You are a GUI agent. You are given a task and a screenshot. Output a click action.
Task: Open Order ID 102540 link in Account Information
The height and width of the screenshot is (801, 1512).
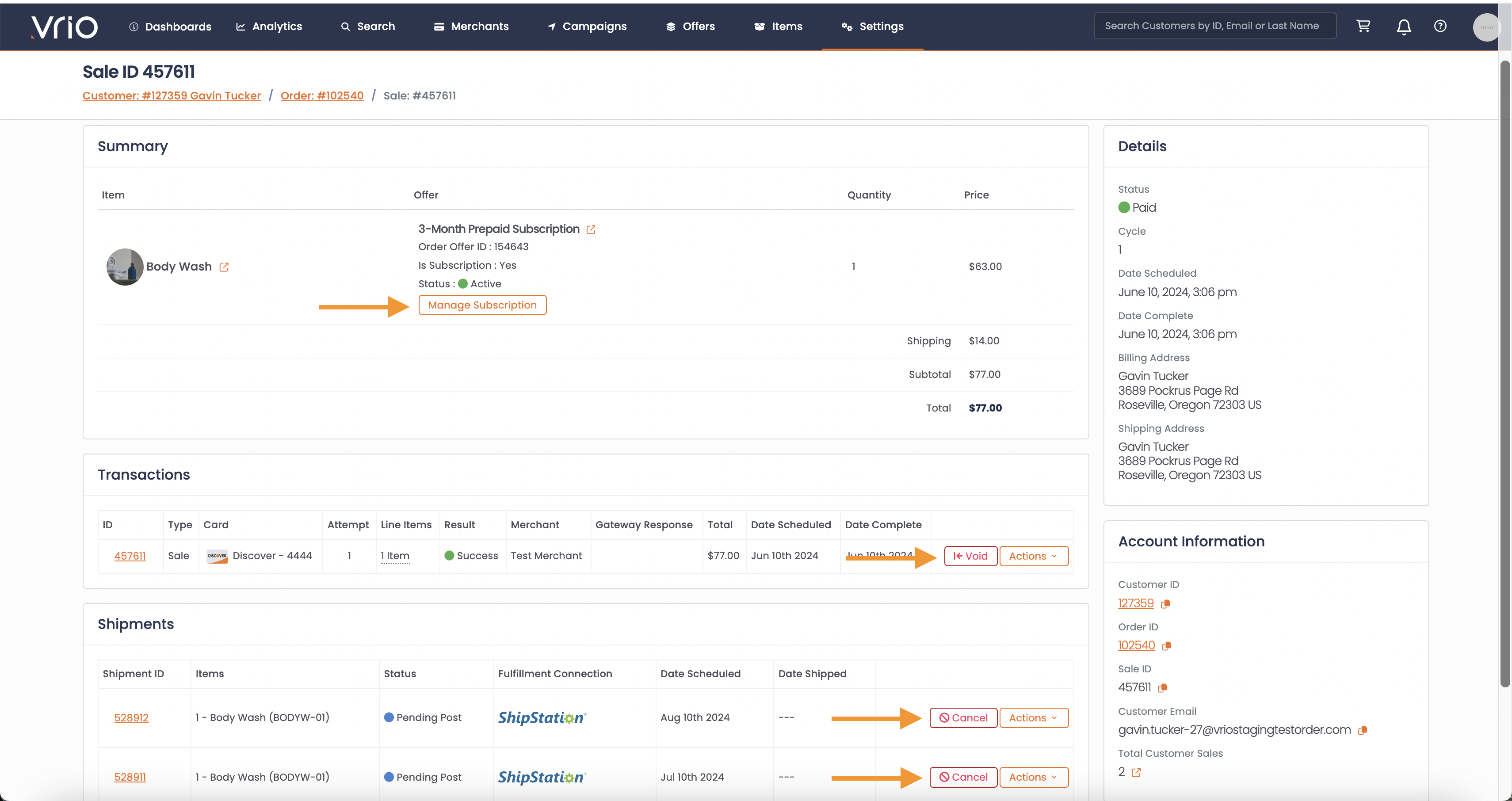pyautogui.click(x=1136, y=645)
